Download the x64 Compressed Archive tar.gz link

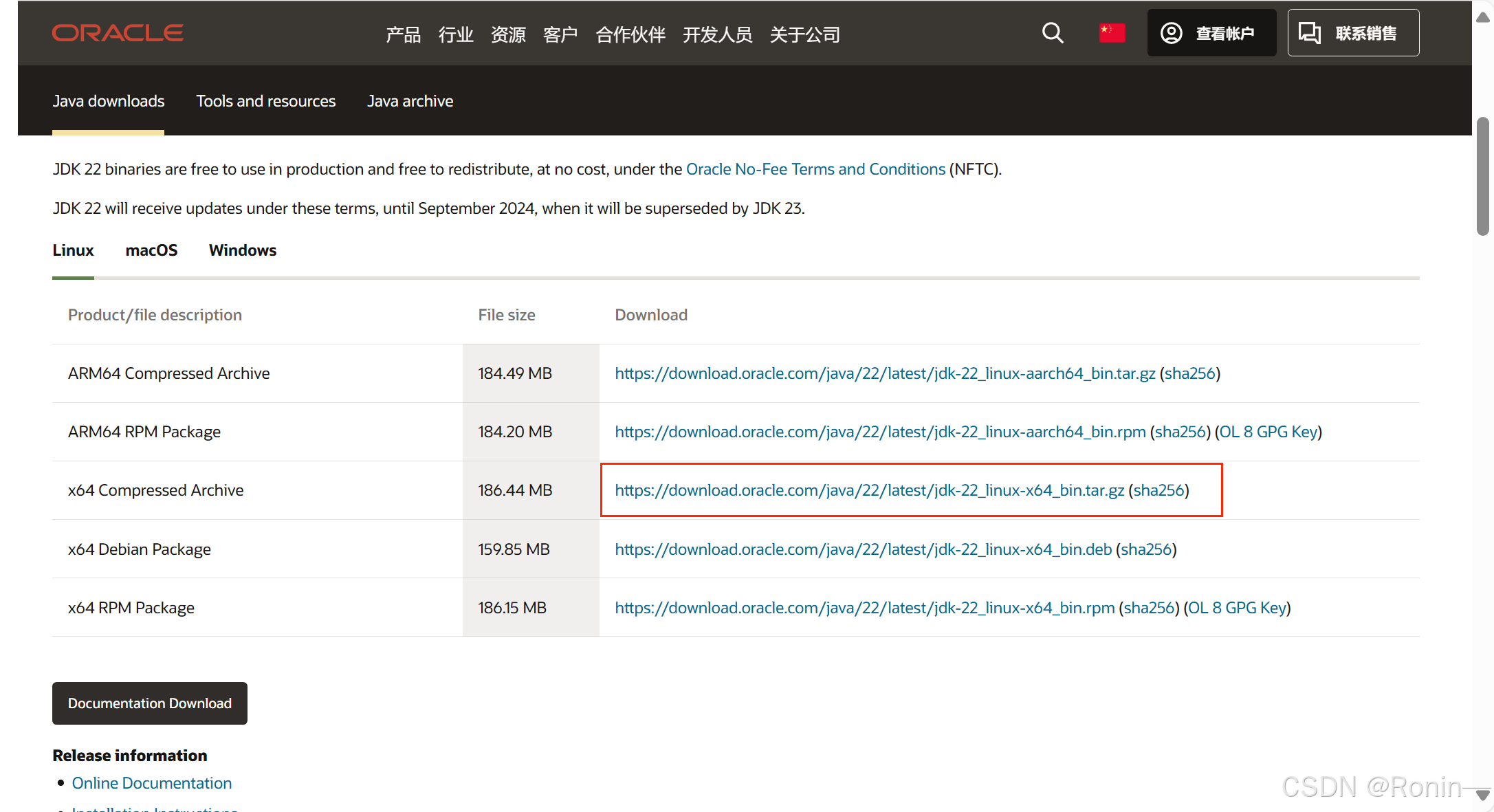pyautogui.click(x=869, y=490)
